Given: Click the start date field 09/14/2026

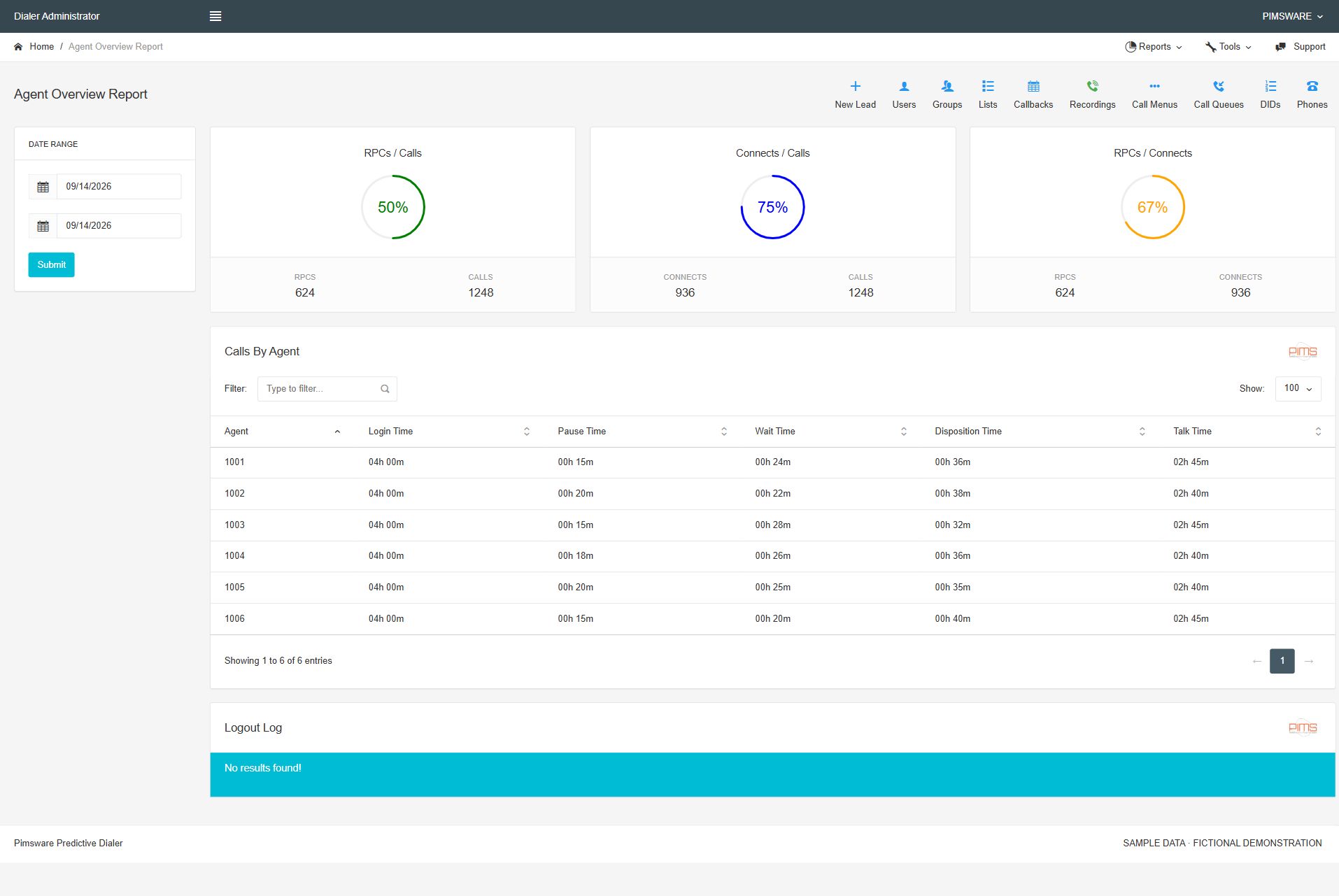Looking at the screenshot, I should [119, 187].
